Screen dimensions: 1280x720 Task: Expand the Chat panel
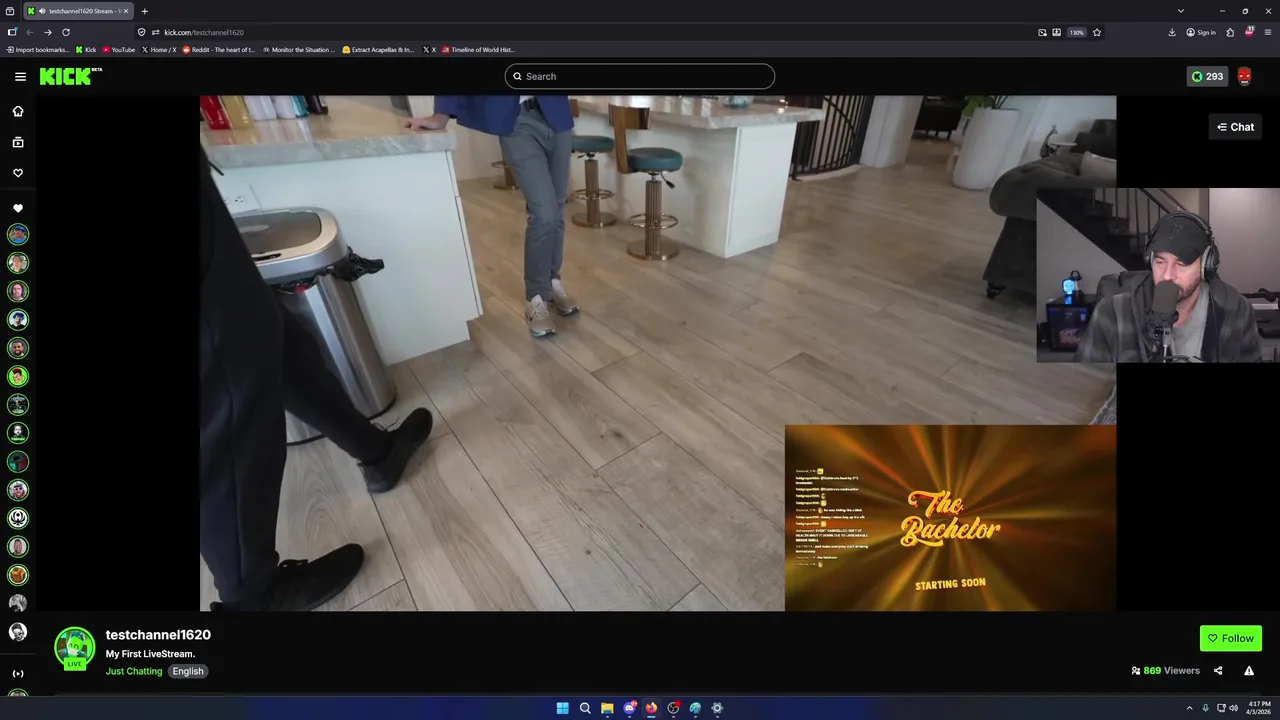pyautogui.click(x=1235, y=127)
